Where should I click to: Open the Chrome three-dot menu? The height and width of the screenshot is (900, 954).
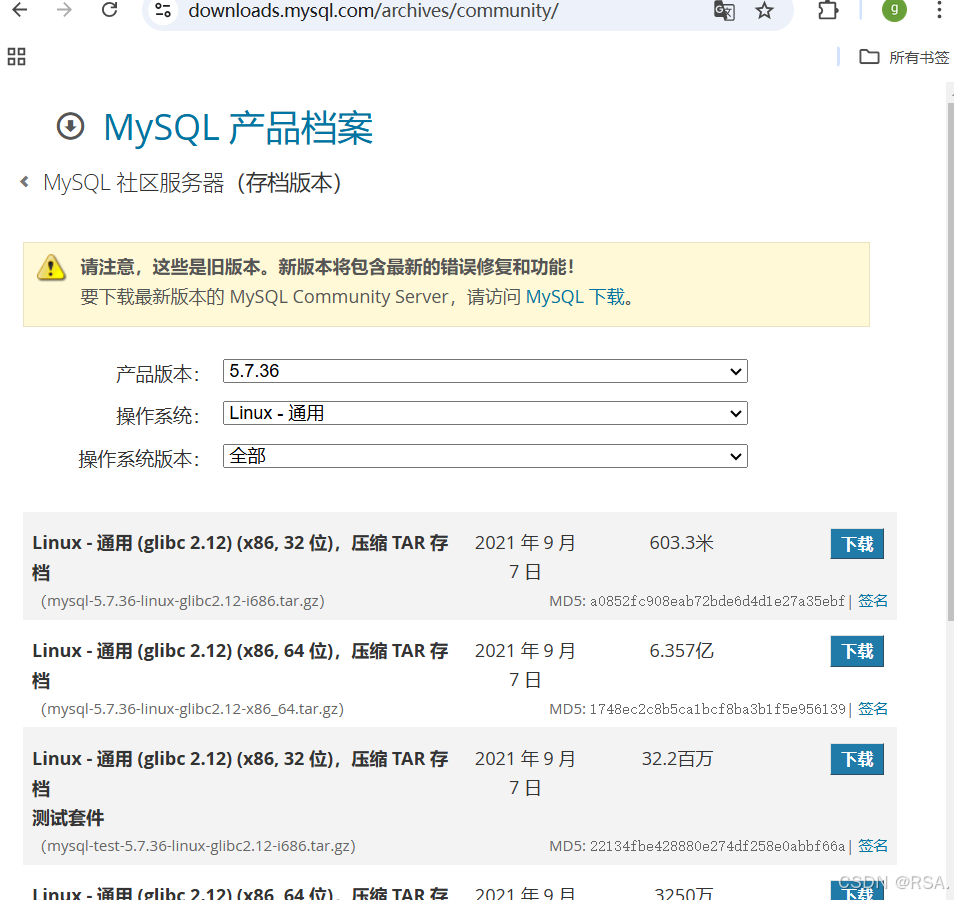[x=939, y=10]
